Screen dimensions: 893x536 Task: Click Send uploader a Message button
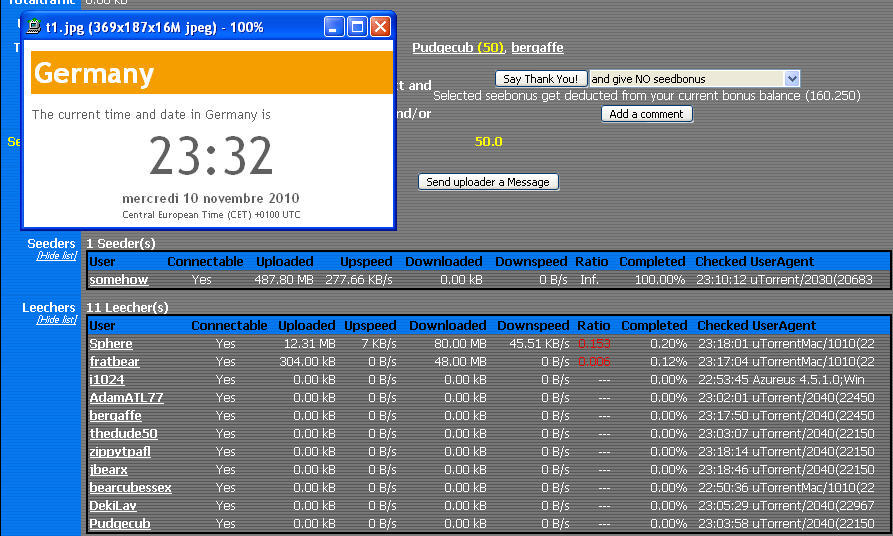(x=487, y=182)
